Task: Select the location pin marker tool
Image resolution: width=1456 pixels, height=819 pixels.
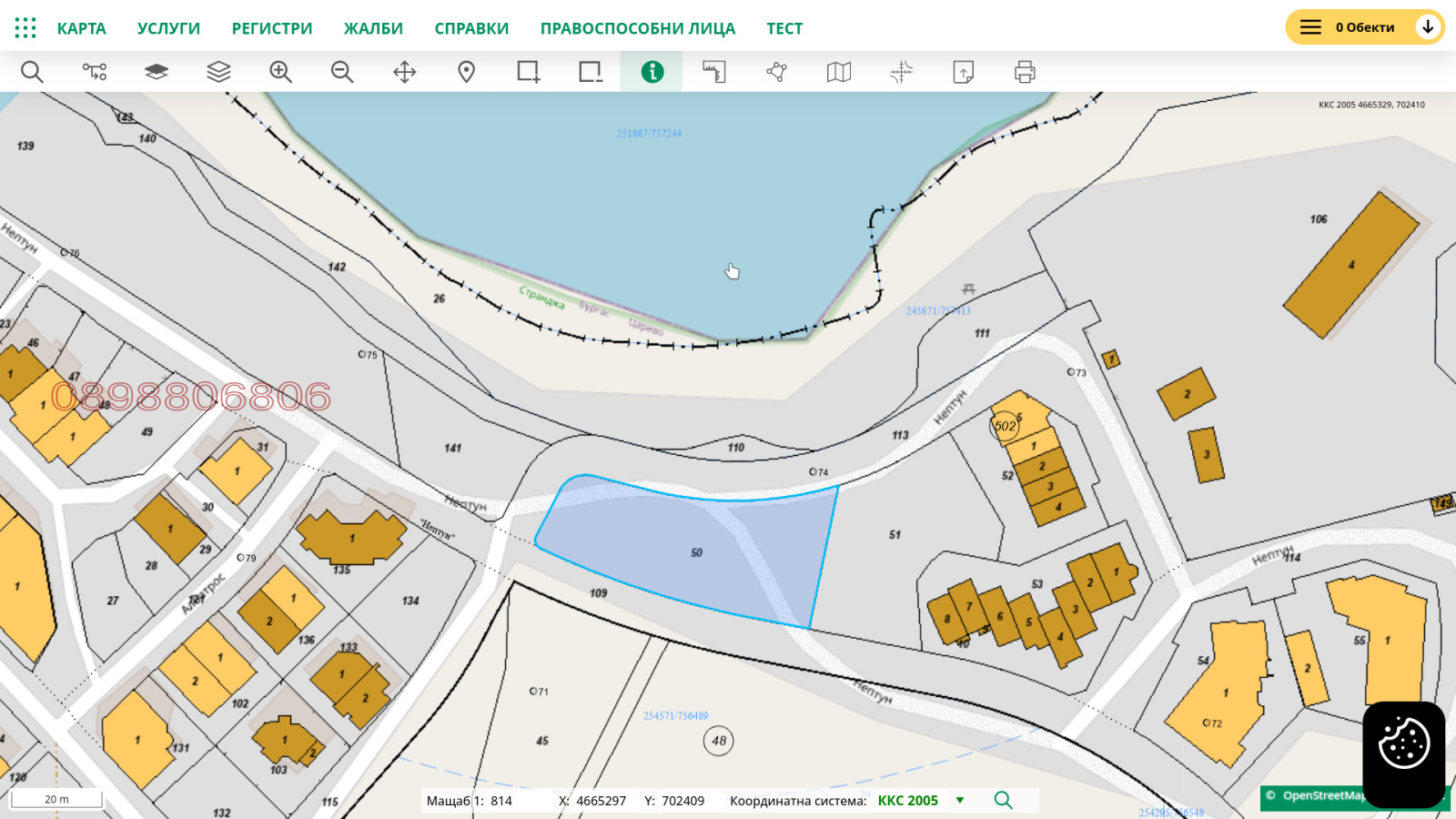Action: [466, 72]
